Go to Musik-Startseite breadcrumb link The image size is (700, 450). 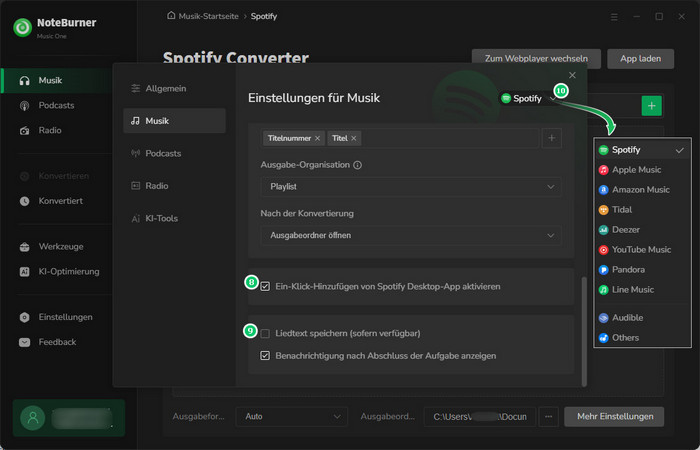point(208,16)
